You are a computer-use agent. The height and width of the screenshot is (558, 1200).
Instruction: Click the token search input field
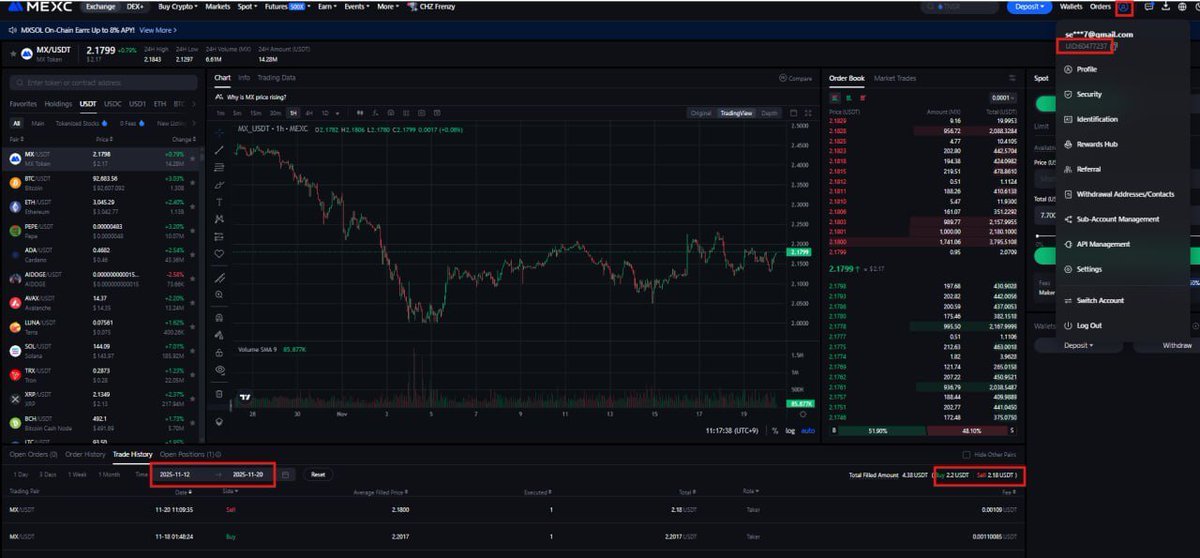(x=103, y=83)
